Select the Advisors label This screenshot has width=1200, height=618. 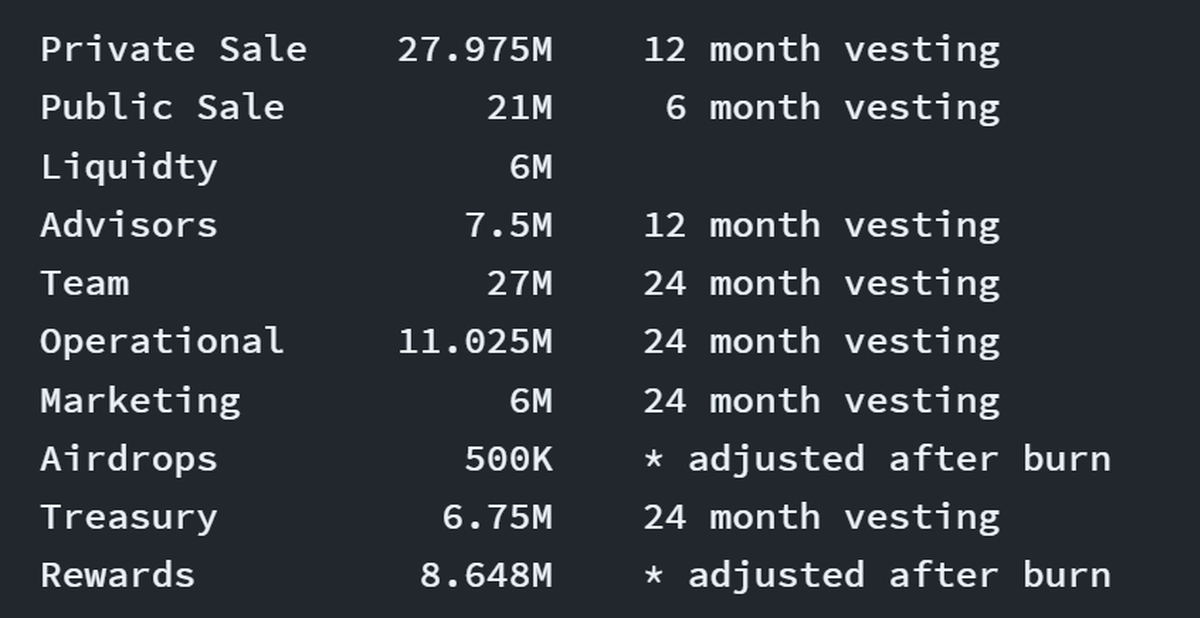click(x=128, y=224)
